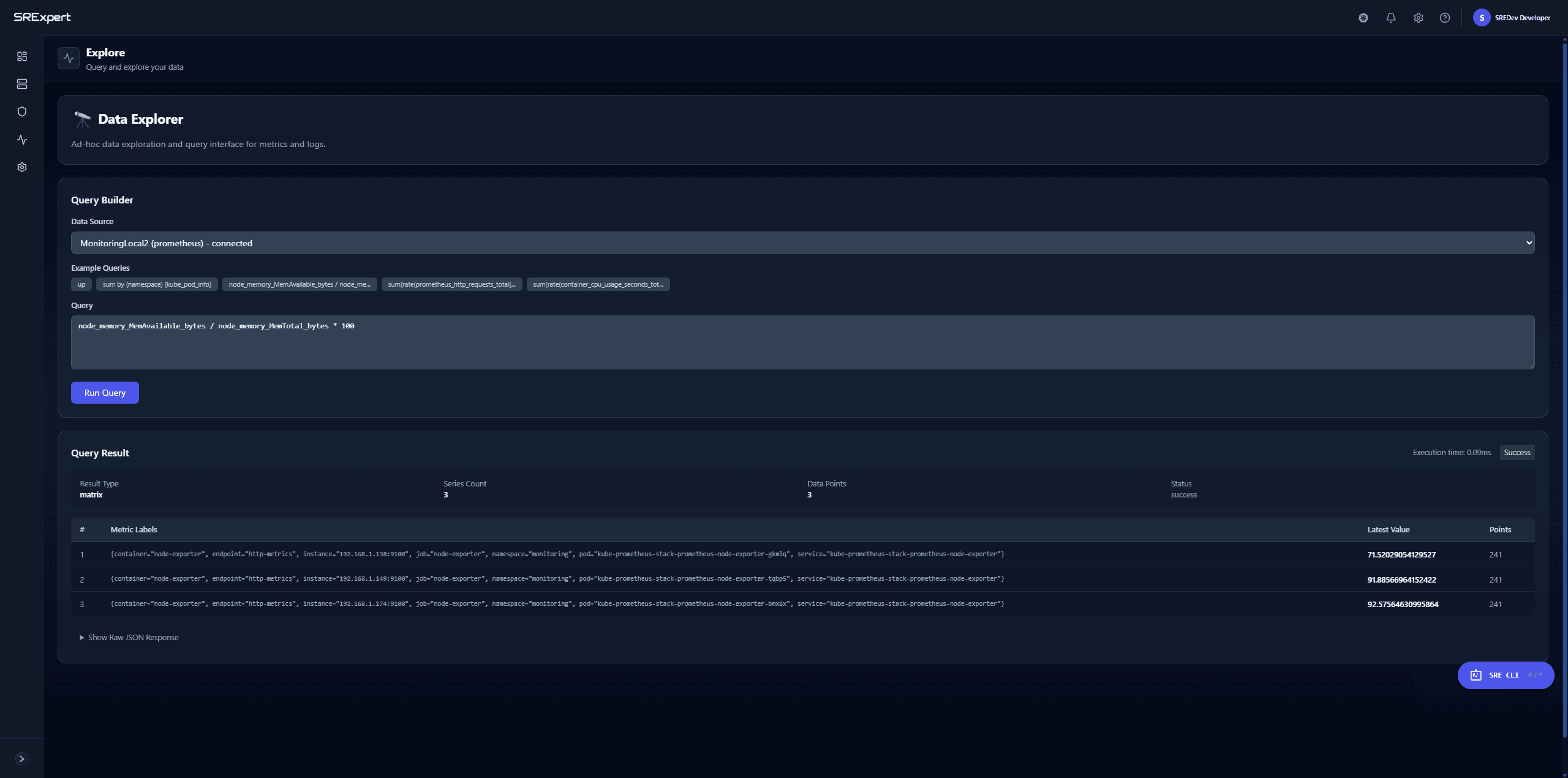Select the container_cpu_usage_seconds example query
1568x778 pixels.
click(x=598, y=284)
